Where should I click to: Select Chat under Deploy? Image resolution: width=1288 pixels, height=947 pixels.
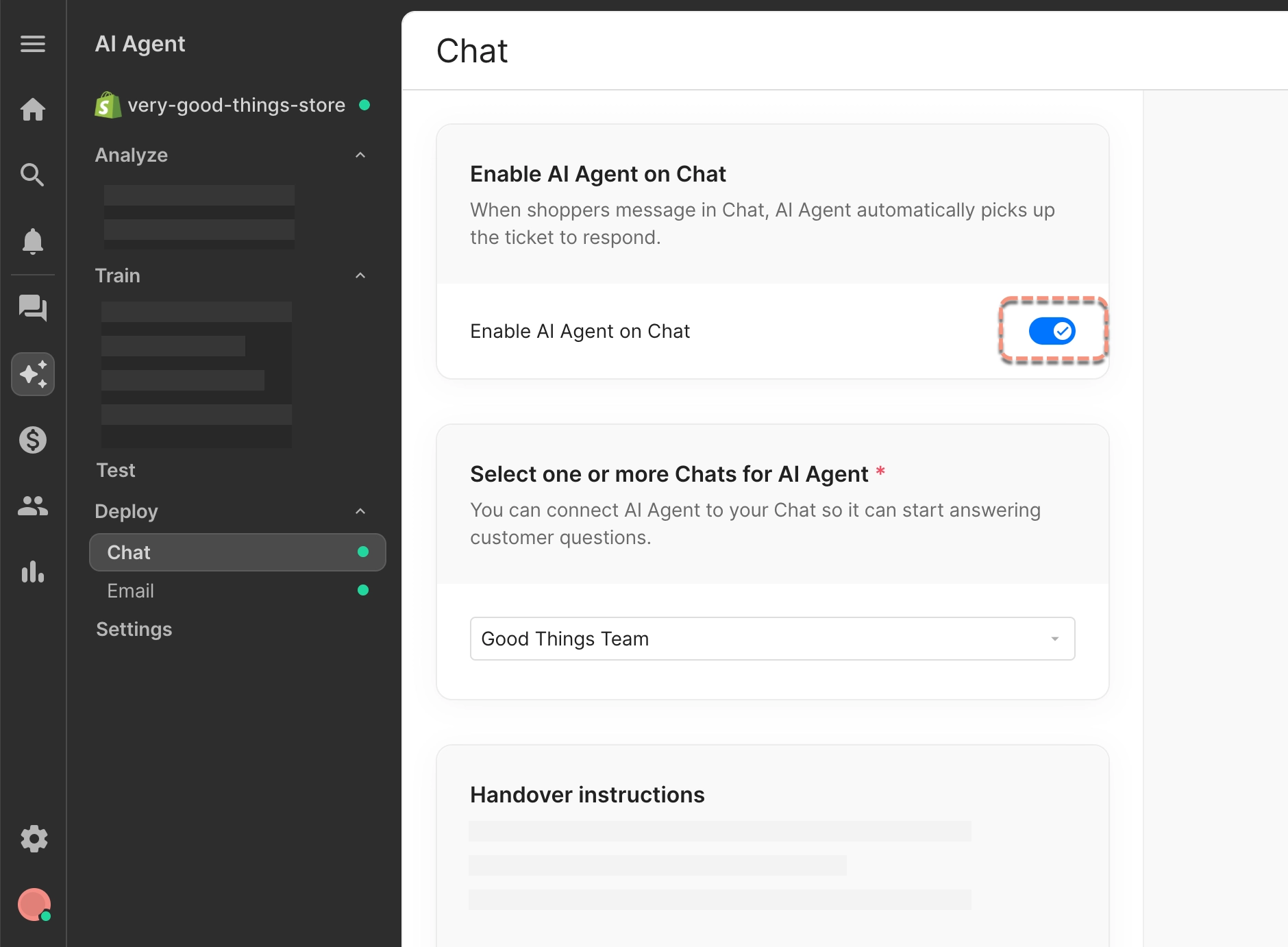[128, 552]
